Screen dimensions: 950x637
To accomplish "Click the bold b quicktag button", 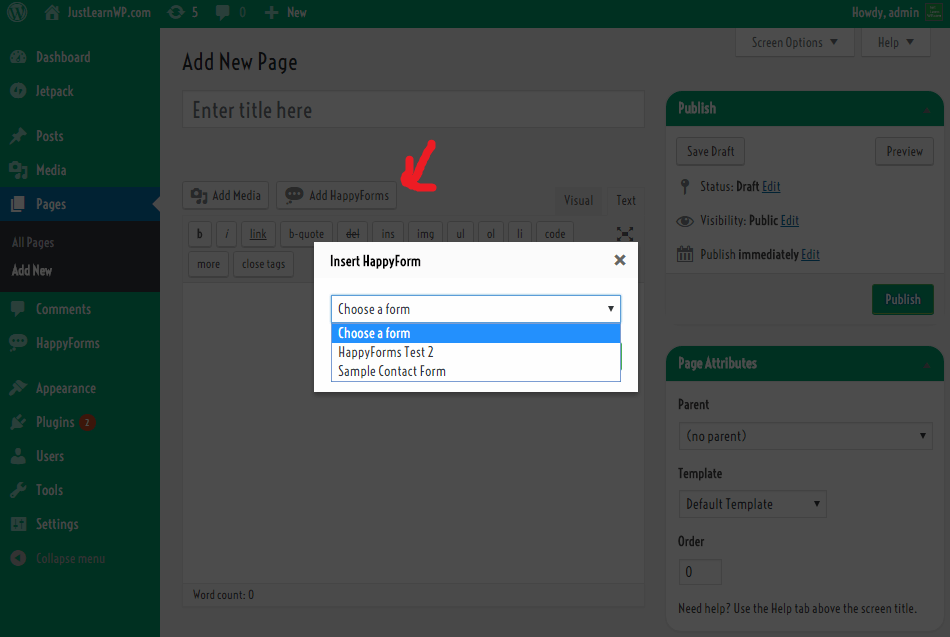I will pos(200,234).
